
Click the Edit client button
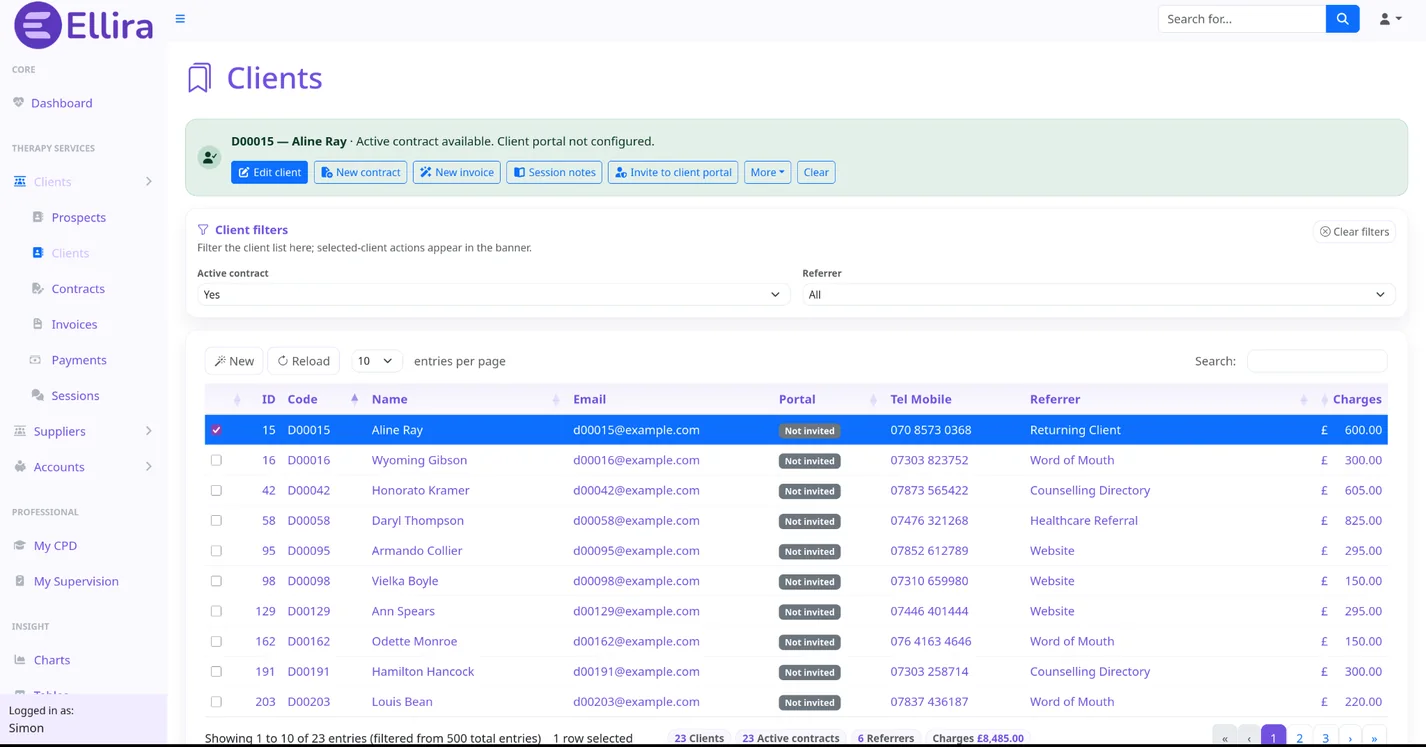[269, 172]
